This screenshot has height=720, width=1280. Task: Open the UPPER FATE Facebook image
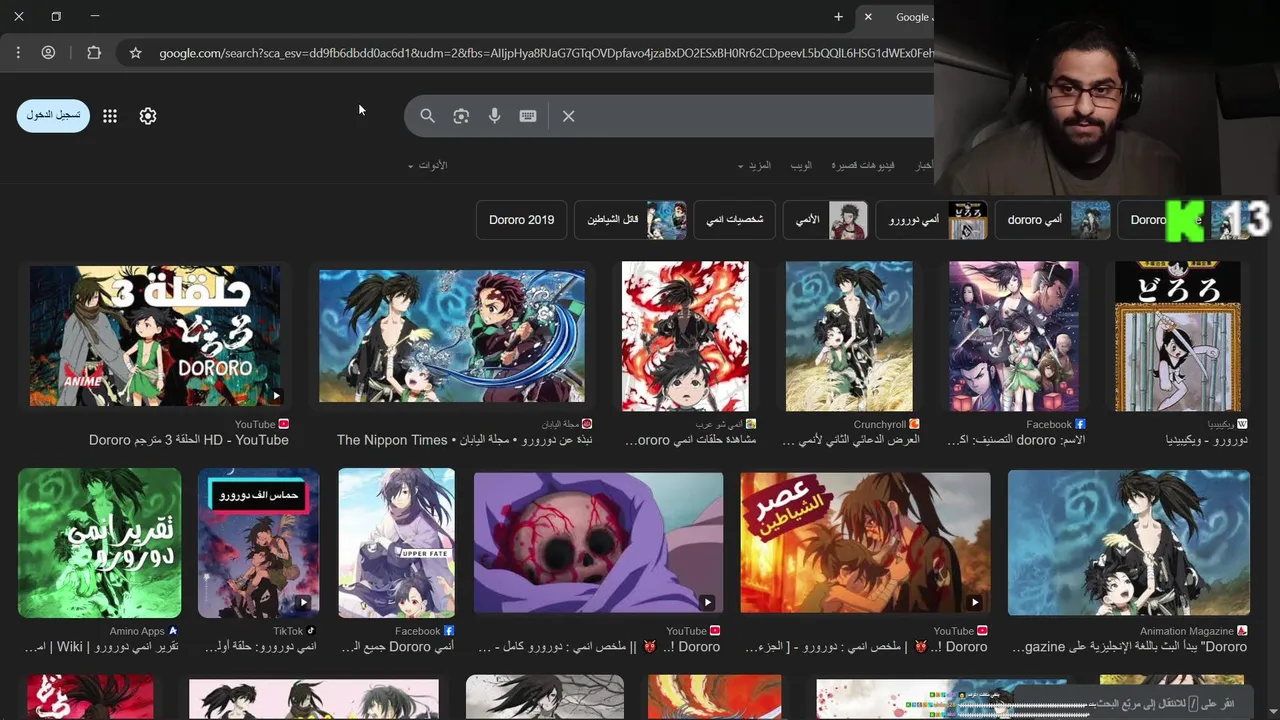click(x=396, y=543)
